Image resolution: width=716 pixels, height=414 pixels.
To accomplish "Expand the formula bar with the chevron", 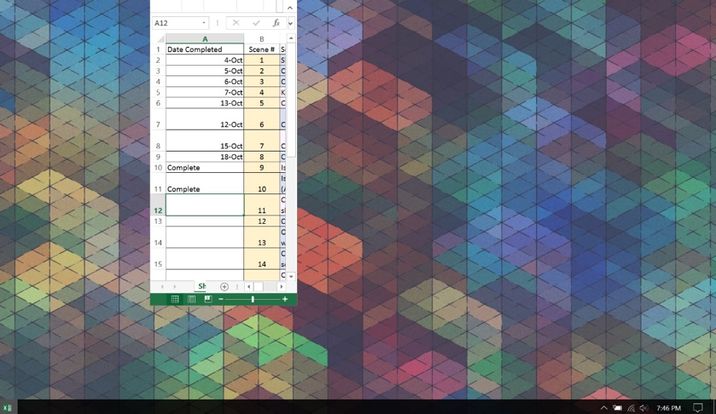I will point(290,23).
